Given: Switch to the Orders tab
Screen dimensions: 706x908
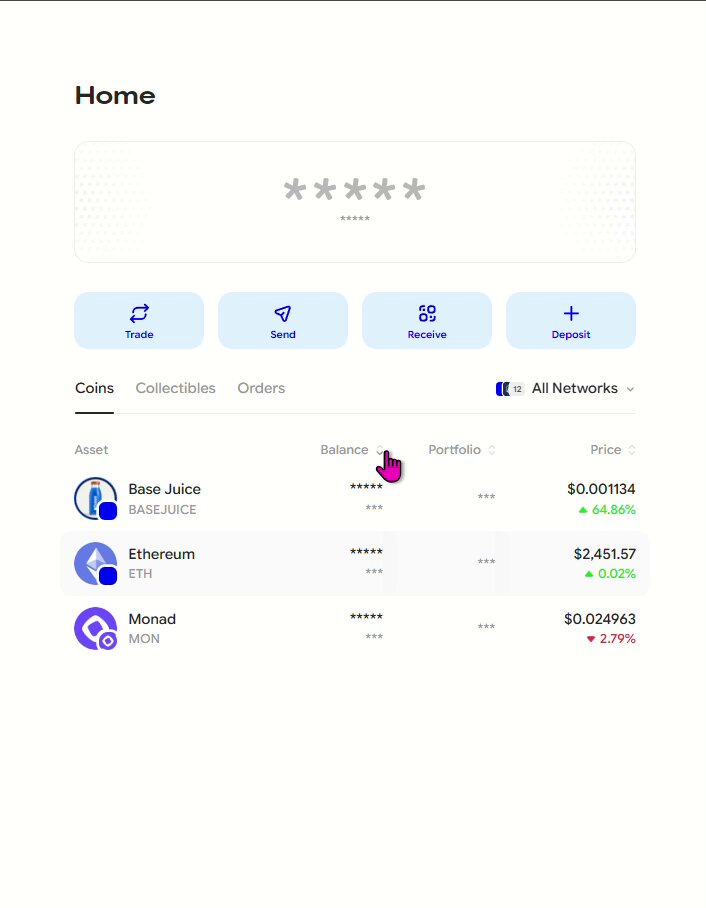Looking at the screenshot, I should click(261, 388).
